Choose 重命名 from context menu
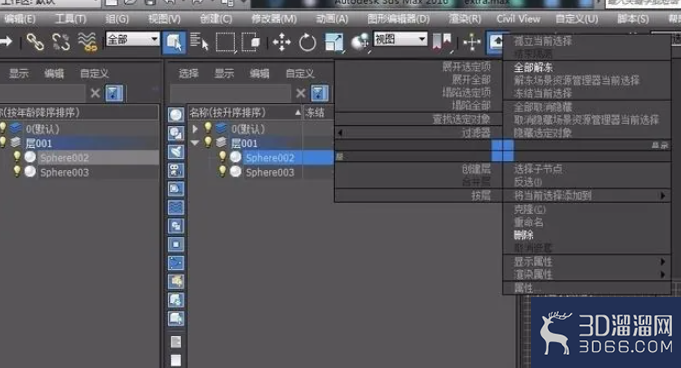This screenshot has height=368, width=681. [x=529, y=222]
